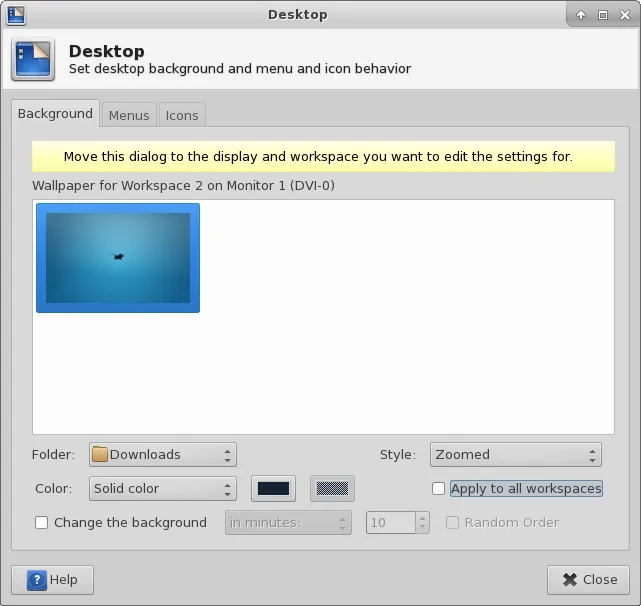Open the Icons tab
This screenshot has height=606, width=641.
[182, 115]
